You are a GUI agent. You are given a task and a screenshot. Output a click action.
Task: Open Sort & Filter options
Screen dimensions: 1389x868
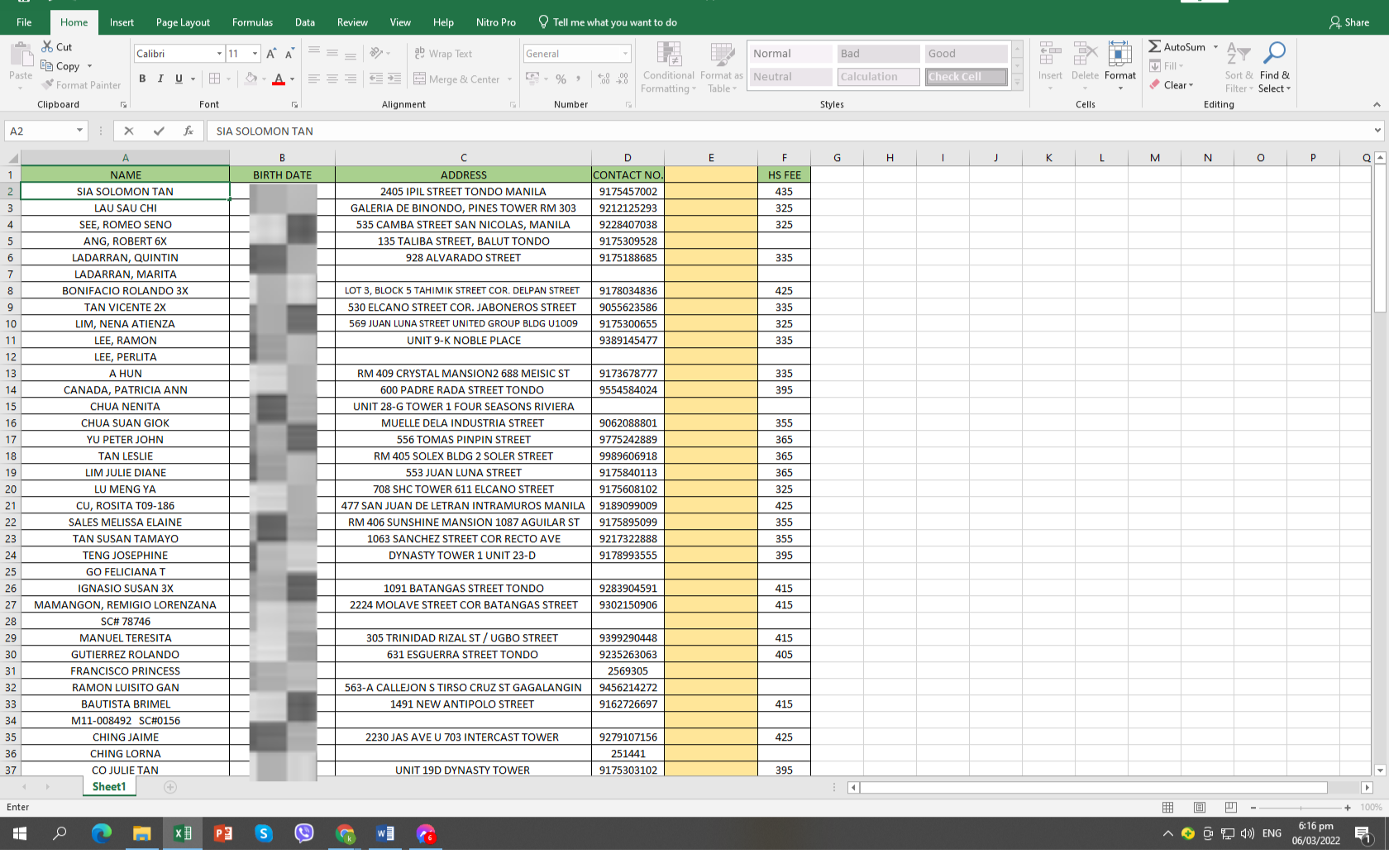point(1239,68)
